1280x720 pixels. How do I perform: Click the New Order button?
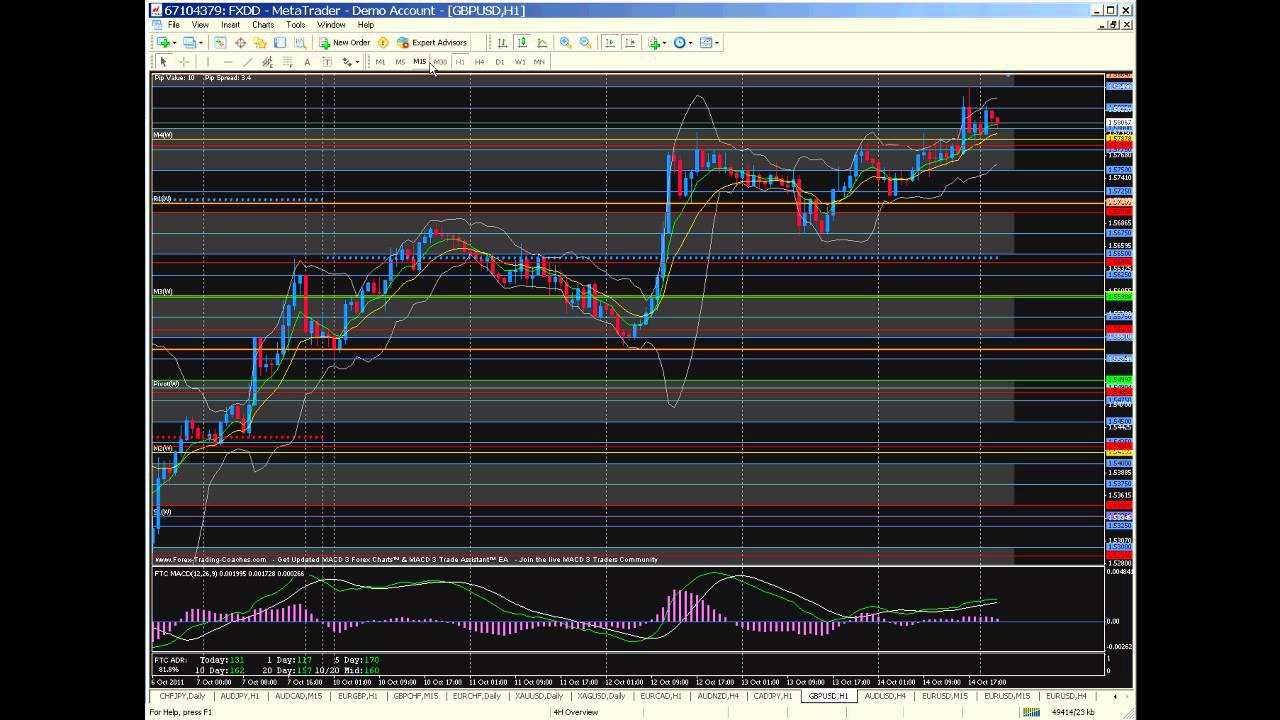[344, 42]
